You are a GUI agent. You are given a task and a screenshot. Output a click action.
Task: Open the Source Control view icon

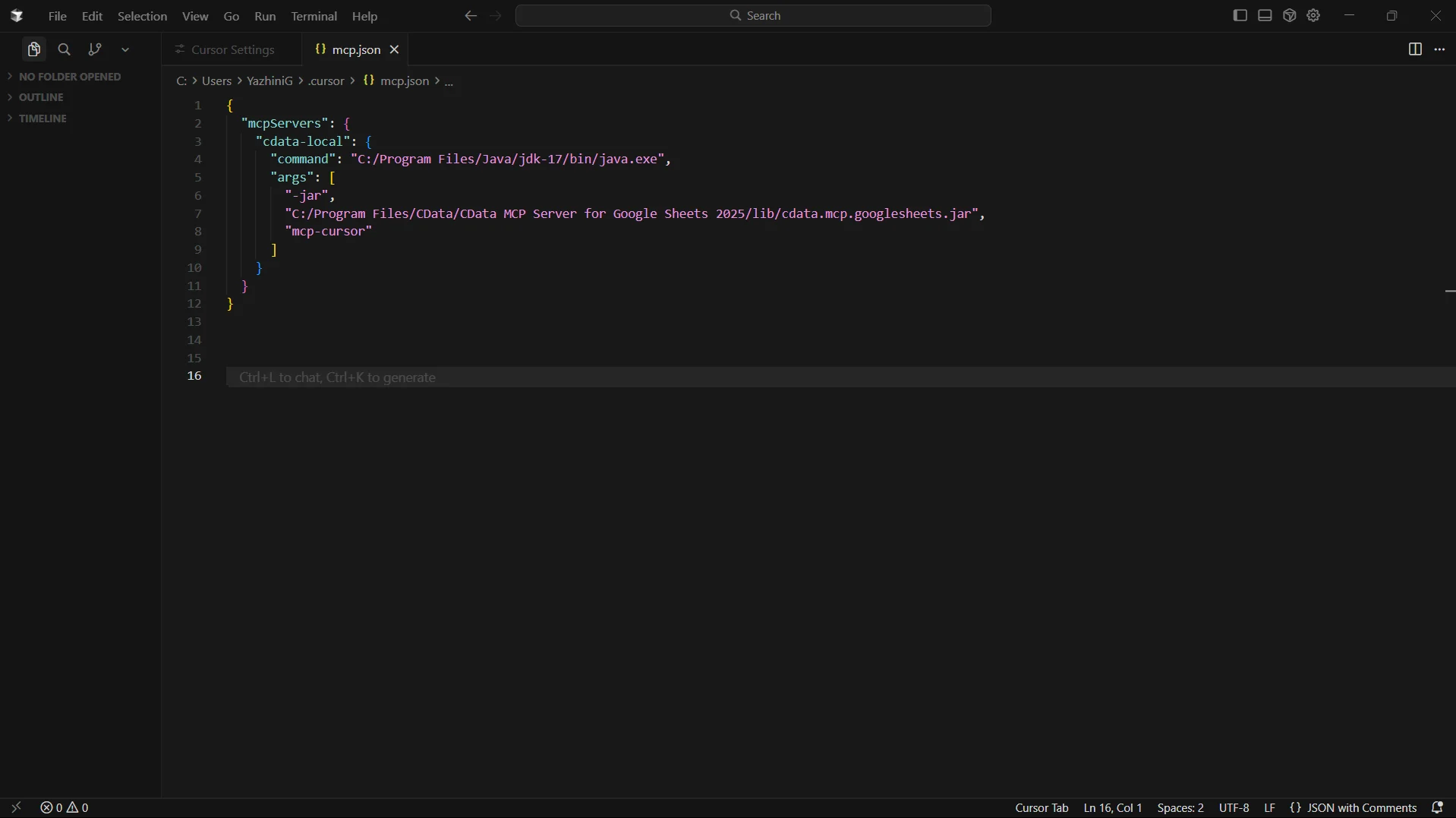pyautogui.click(x=95, y=49)
